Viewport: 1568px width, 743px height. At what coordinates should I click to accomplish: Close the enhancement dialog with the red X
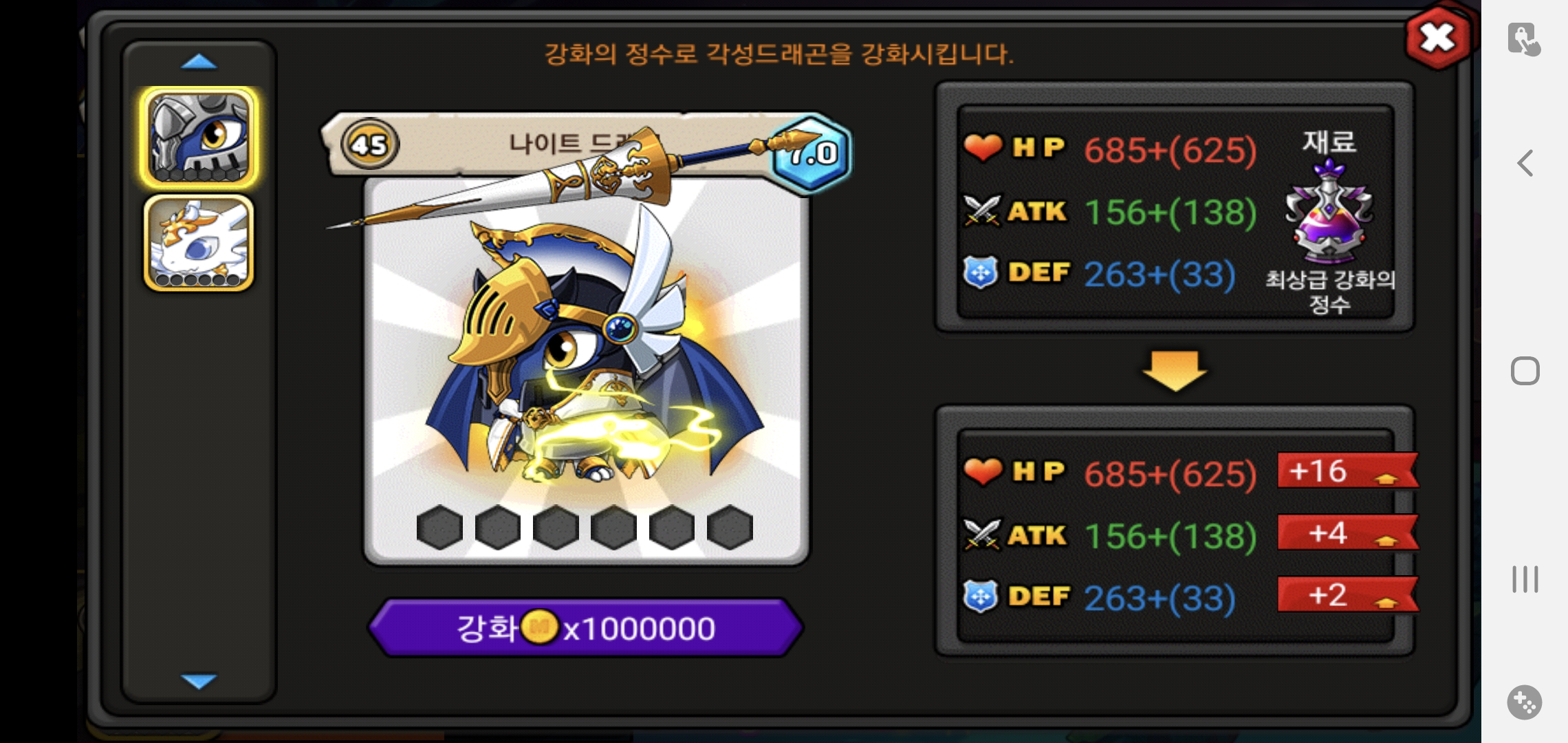(1437, 37)
